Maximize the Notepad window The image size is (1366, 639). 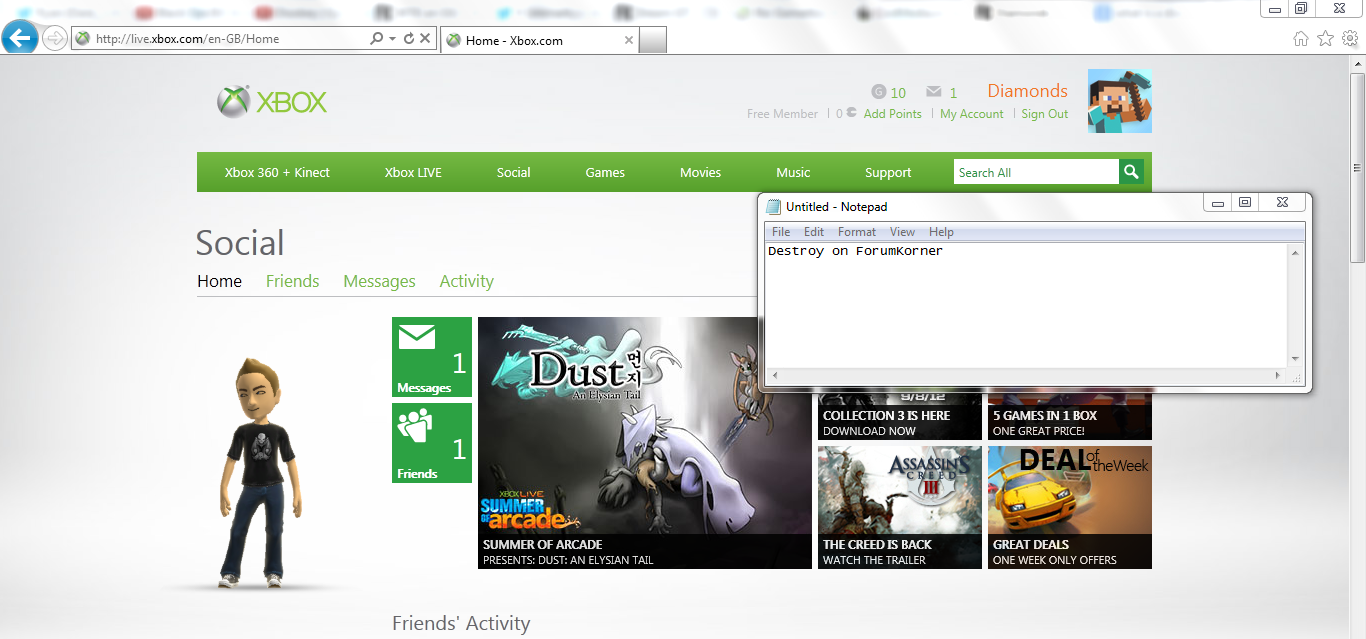click(x=1245, y=203)
